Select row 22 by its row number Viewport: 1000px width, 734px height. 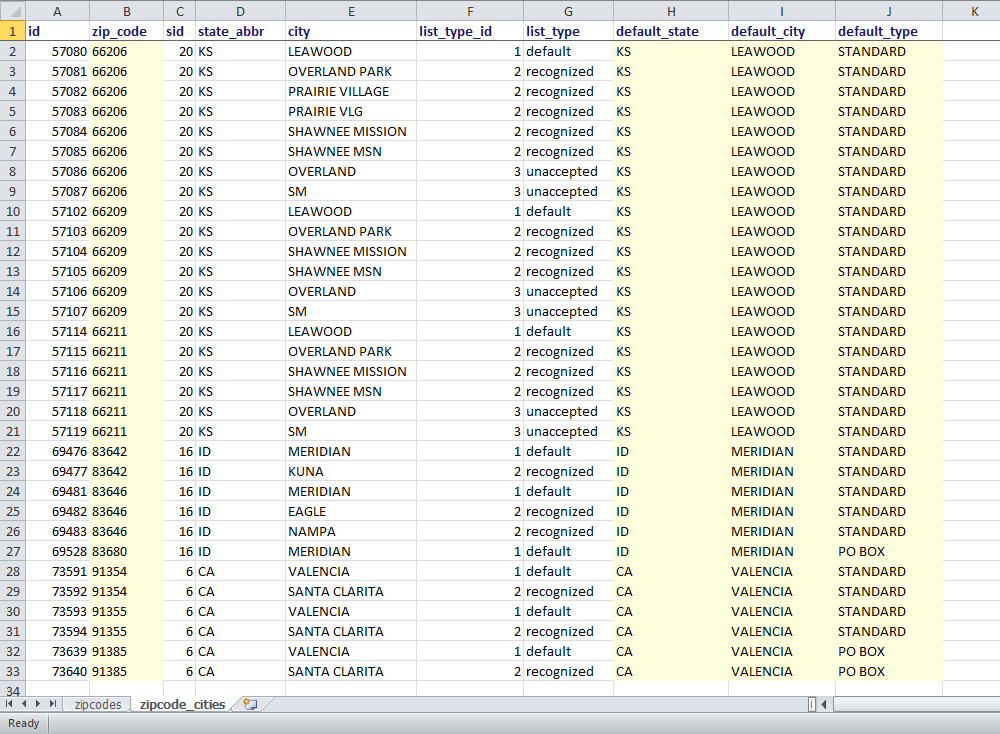pyautogui.click(x=13, y=451)
